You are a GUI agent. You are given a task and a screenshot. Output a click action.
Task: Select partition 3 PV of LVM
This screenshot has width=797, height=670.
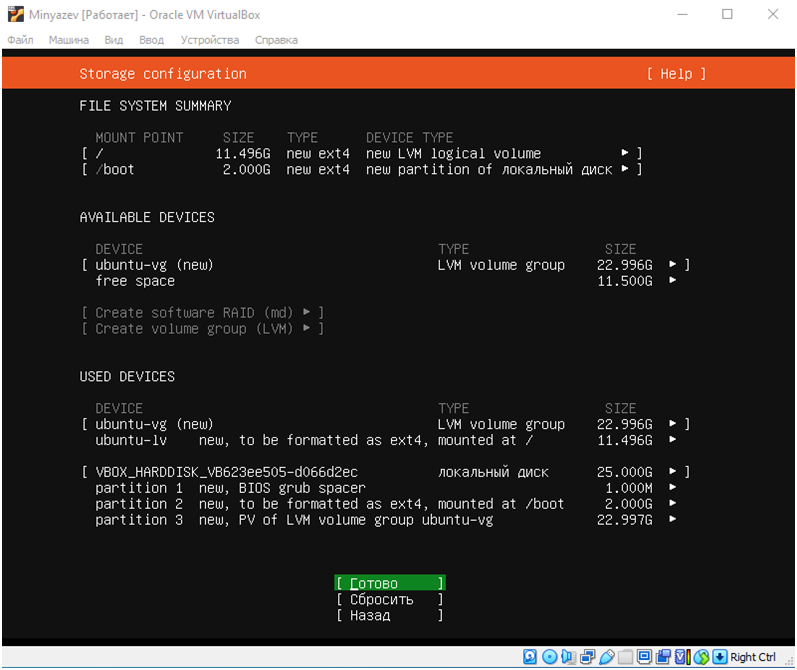pos(385,520)
